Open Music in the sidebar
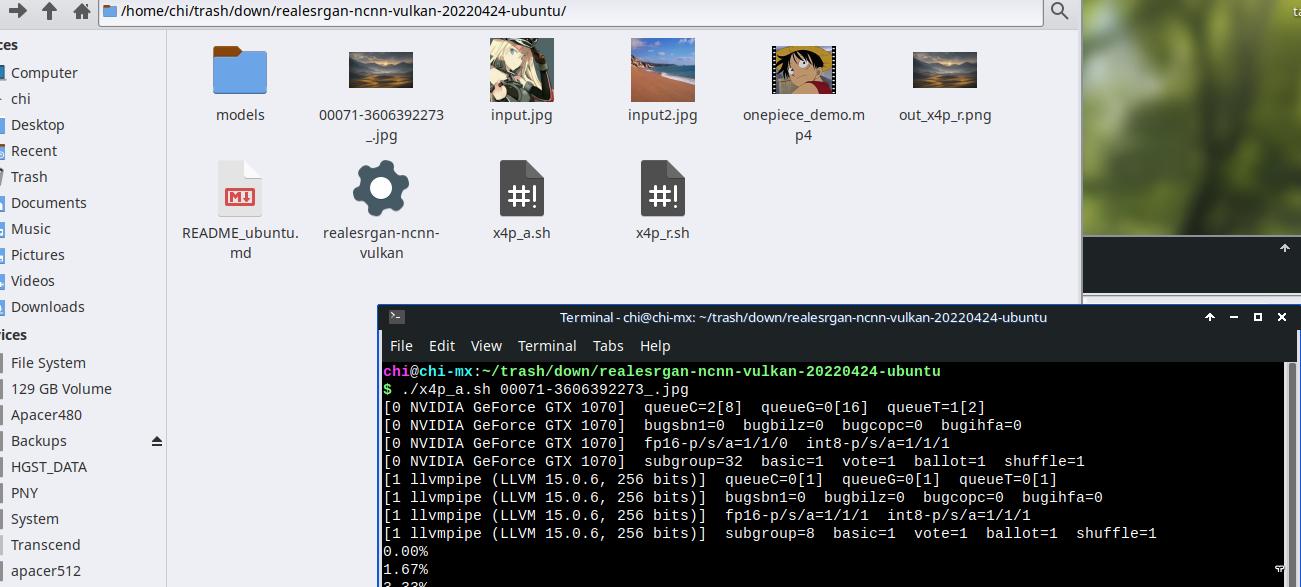Screen dimensions: 1301x587 (31, 229)
